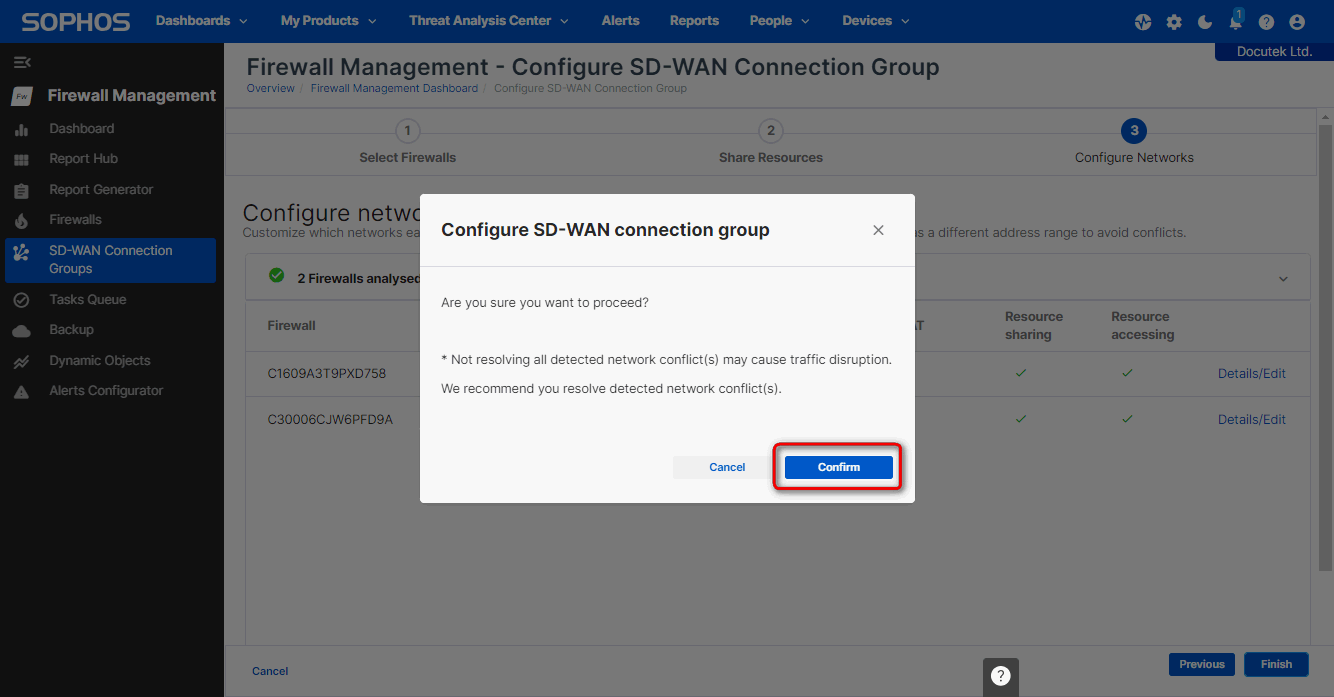Click the Resource accessing column header

1142,326
